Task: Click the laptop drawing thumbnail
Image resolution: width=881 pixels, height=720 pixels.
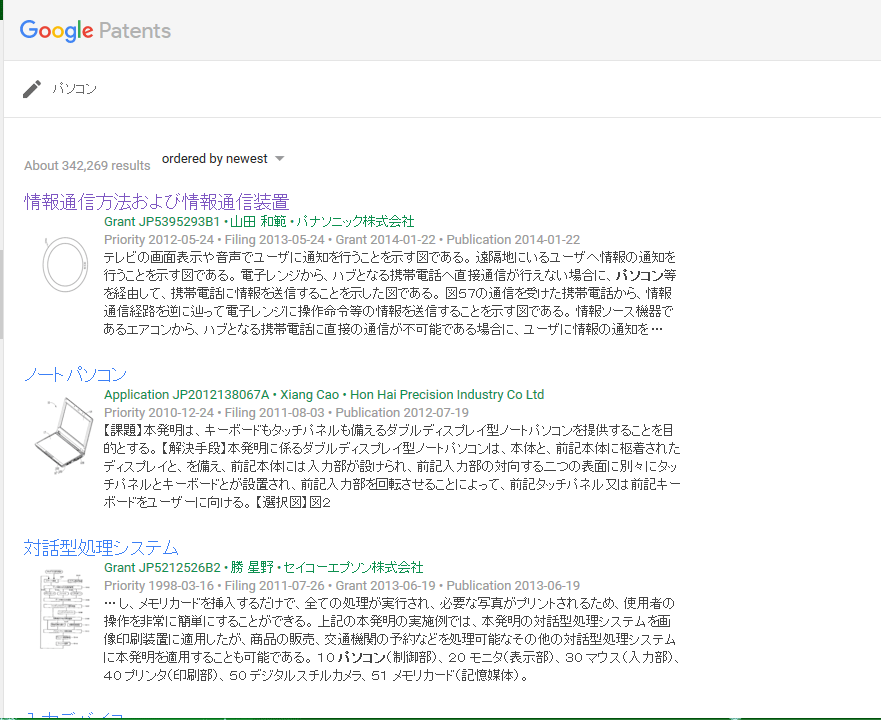Action: [63, 435]
